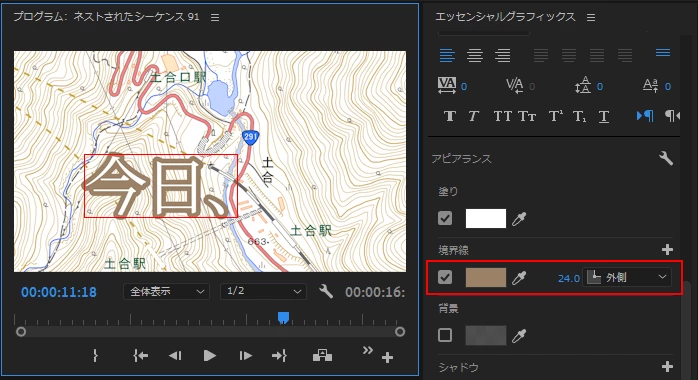Open Program monitor wrench settings
This screenshot has width=698, height=380.
pyautogui.click(x=326, y=291)
